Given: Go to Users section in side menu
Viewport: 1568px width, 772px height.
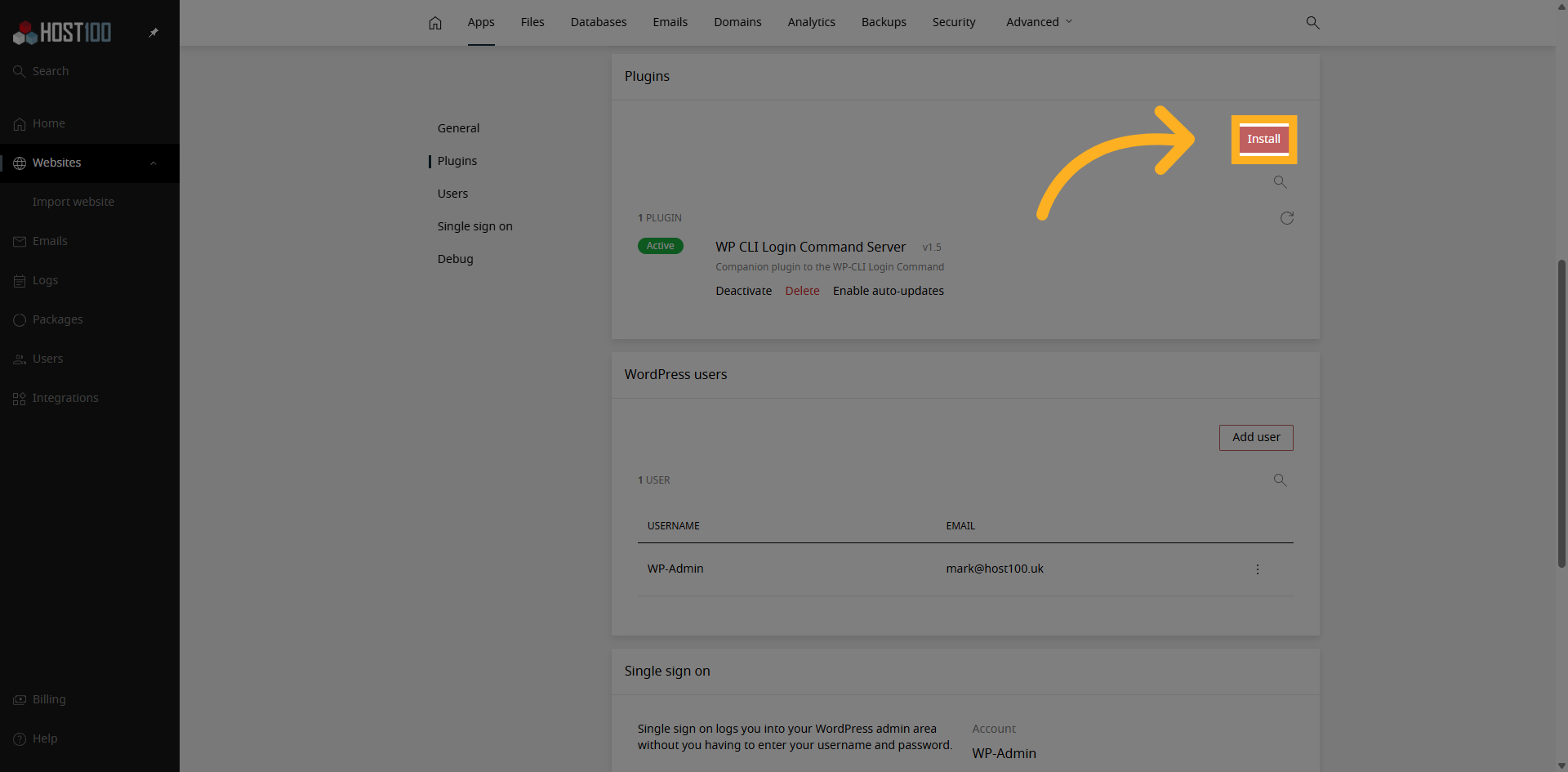Looking at the screenshot, I should (x=452, y=194).
